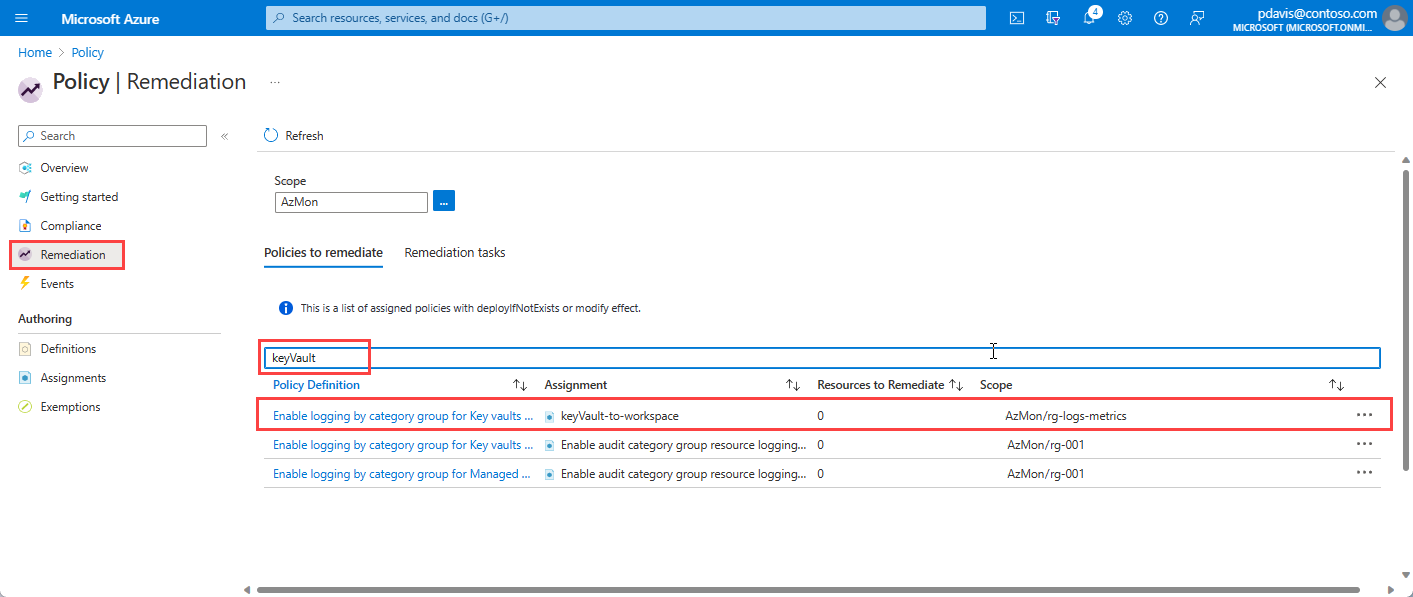Sort by Scope column

tap(1336, 385)
